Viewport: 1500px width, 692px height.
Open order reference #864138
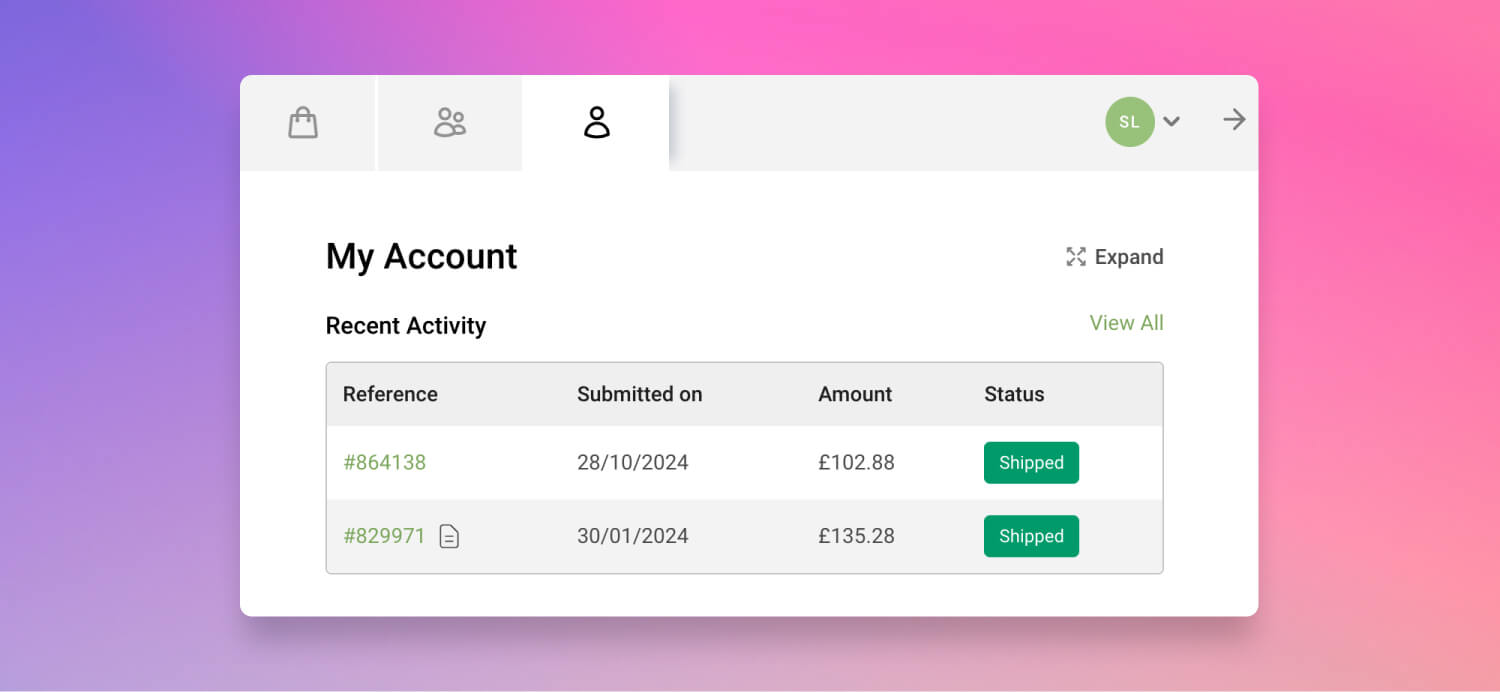[385, 463]
